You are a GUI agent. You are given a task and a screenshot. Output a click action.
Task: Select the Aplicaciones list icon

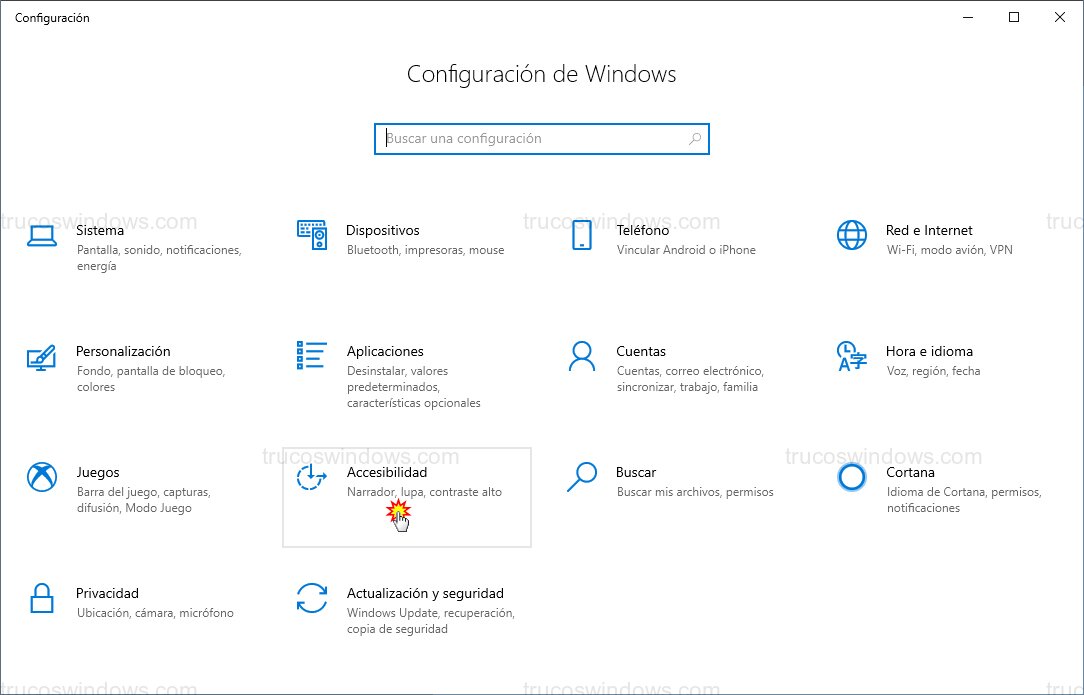pyautogui.click(x=311, y=356)
